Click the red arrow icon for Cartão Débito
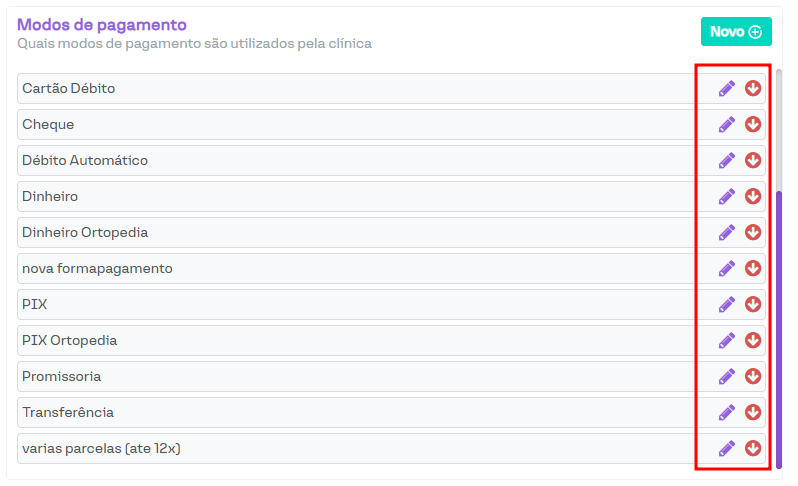The height and width of the screenshot is (486, 798). [x=753, y=88]
